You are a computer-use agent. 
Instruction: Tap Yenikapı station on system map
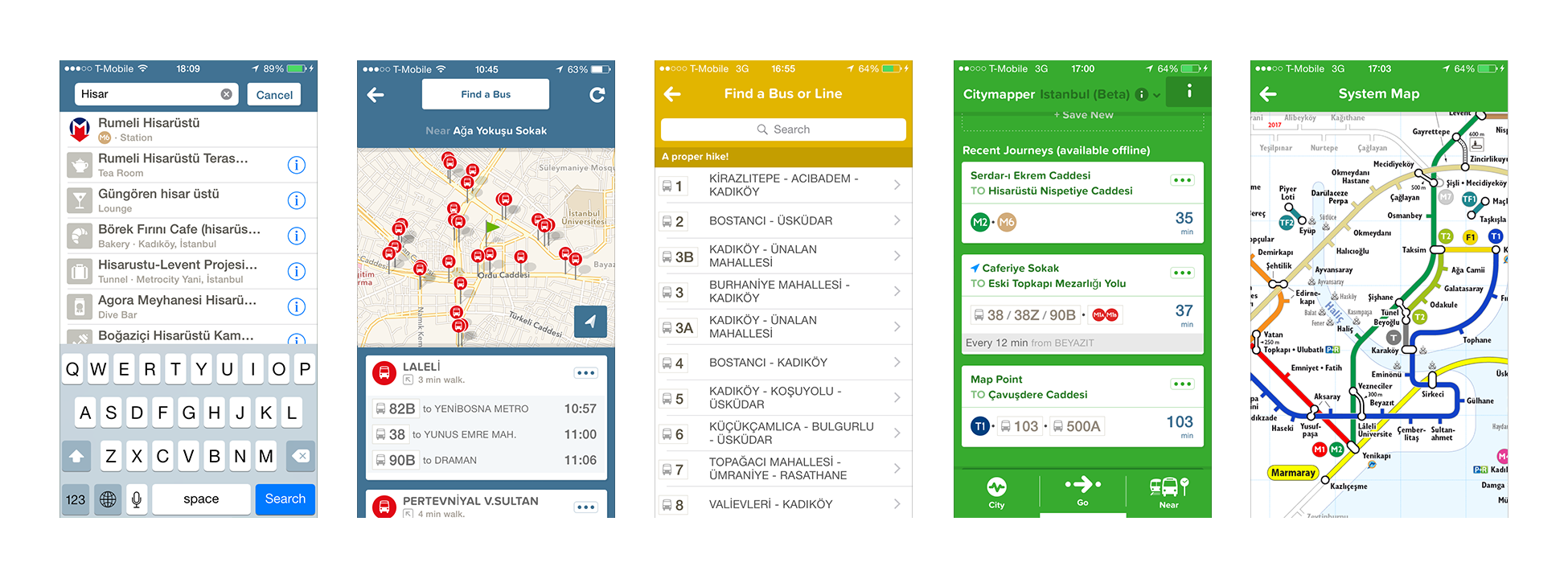(x=1376, y=456)
